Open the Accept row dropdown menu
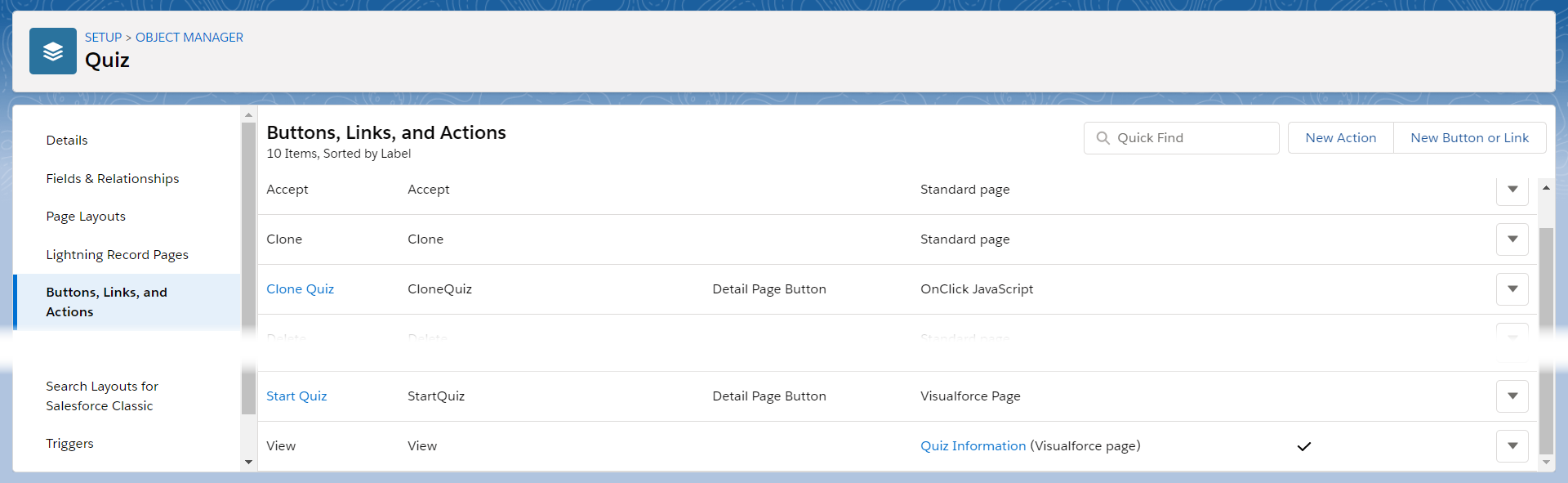1568x483 pixels. (1512, 190)
